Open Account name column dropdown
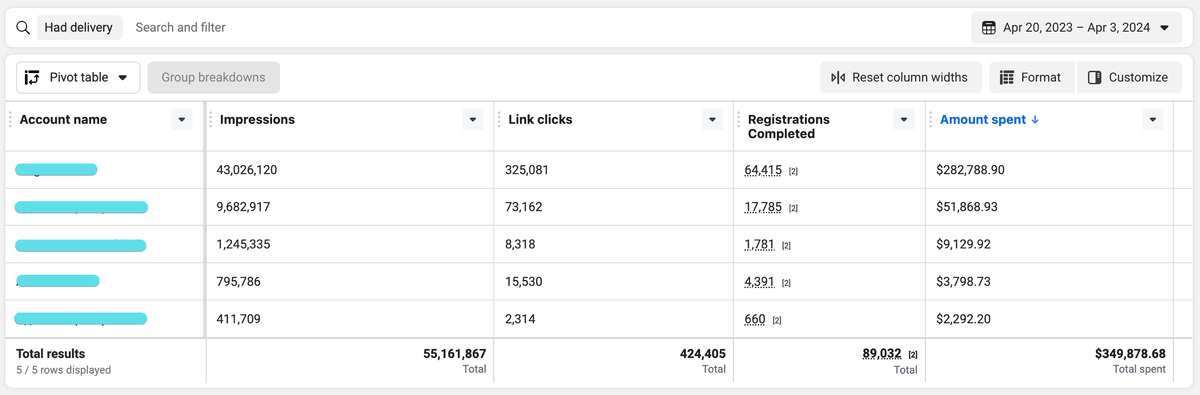This screenshot has width=1200, height=395. click(x=181, y=119)
